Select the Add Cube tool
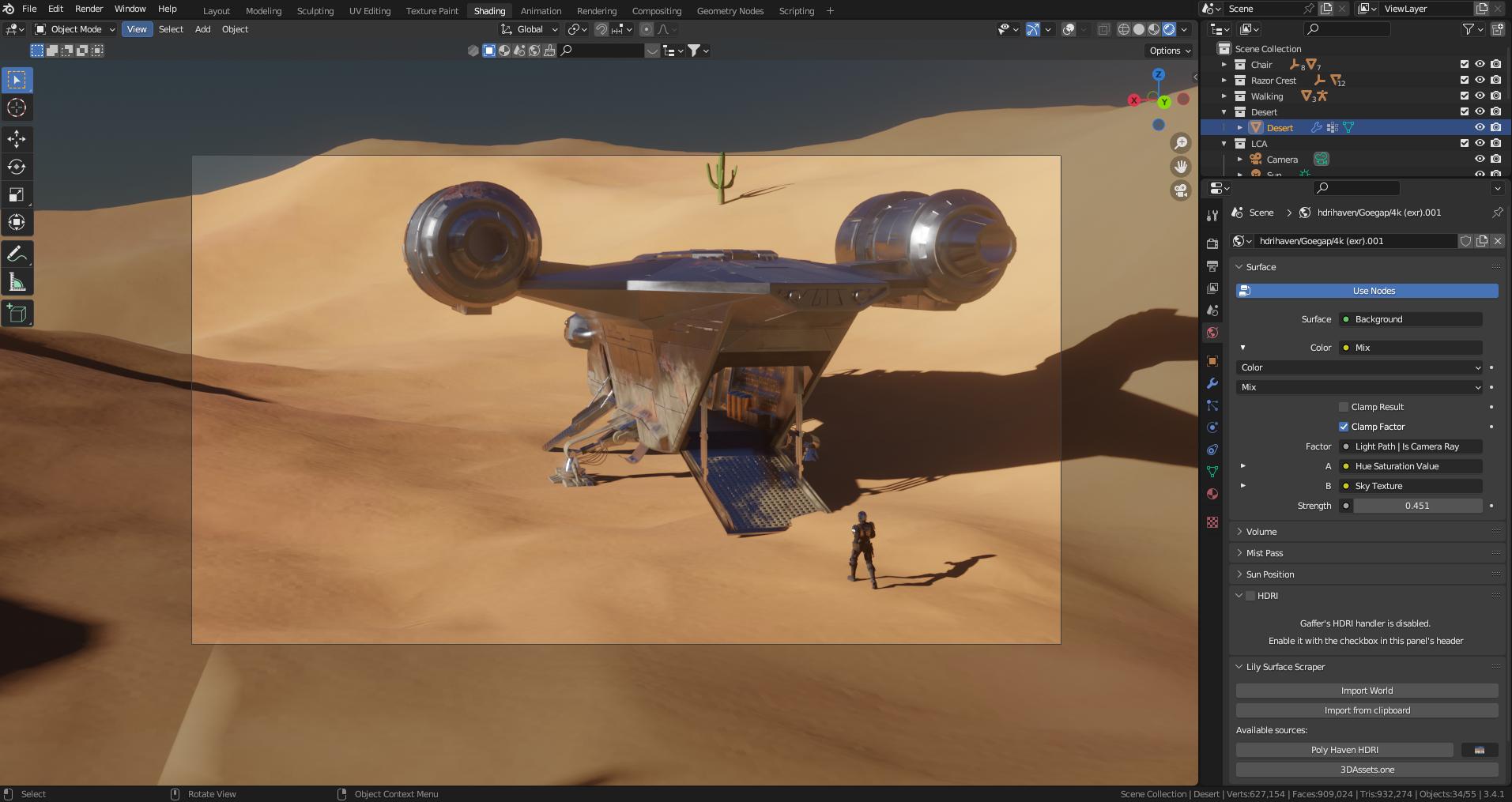 pyautogui.click(x=17, y=314)
